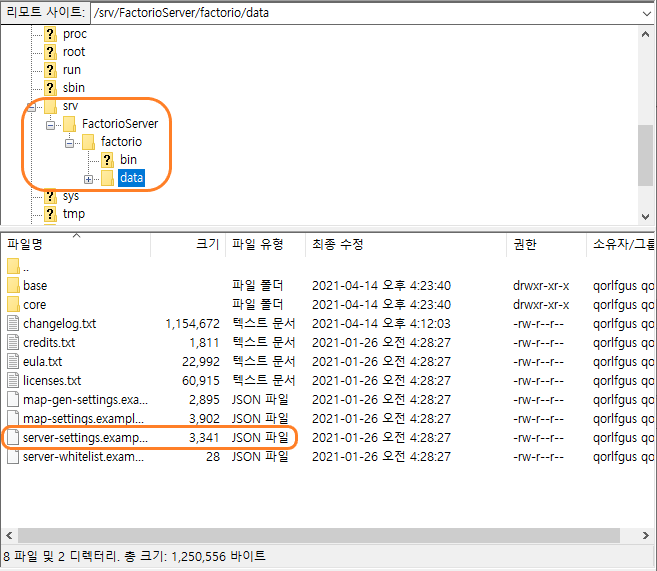657x571 pixels.
Task: Select the proc tree item label
Action: 75,34
